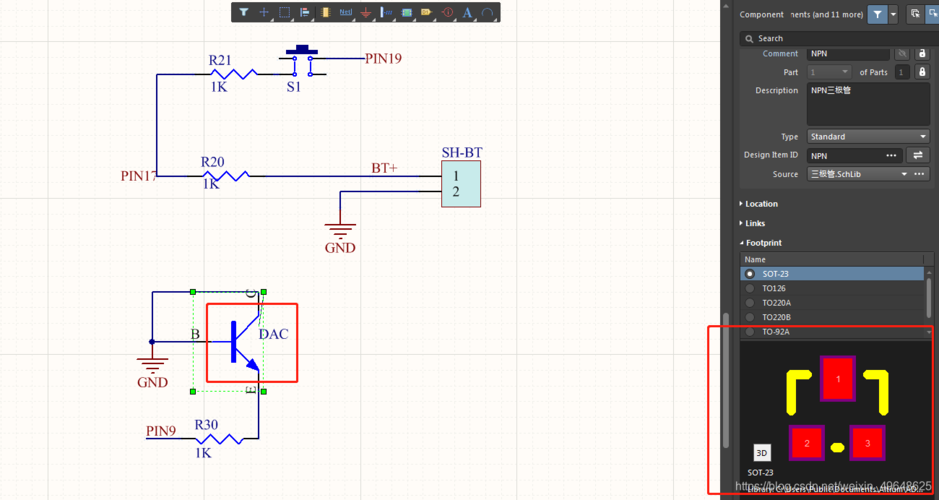Select the Place Net Label tool
The width and height of the screenshot is (939, 500).
click(x=346, y=12)
